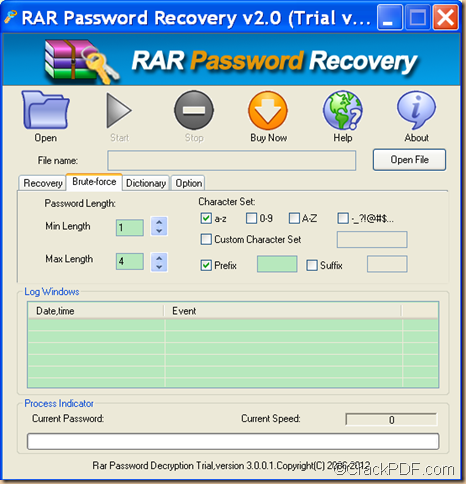Click into the File name field
The width and height of the screenshot is (466, 484).
coord(232,160)
